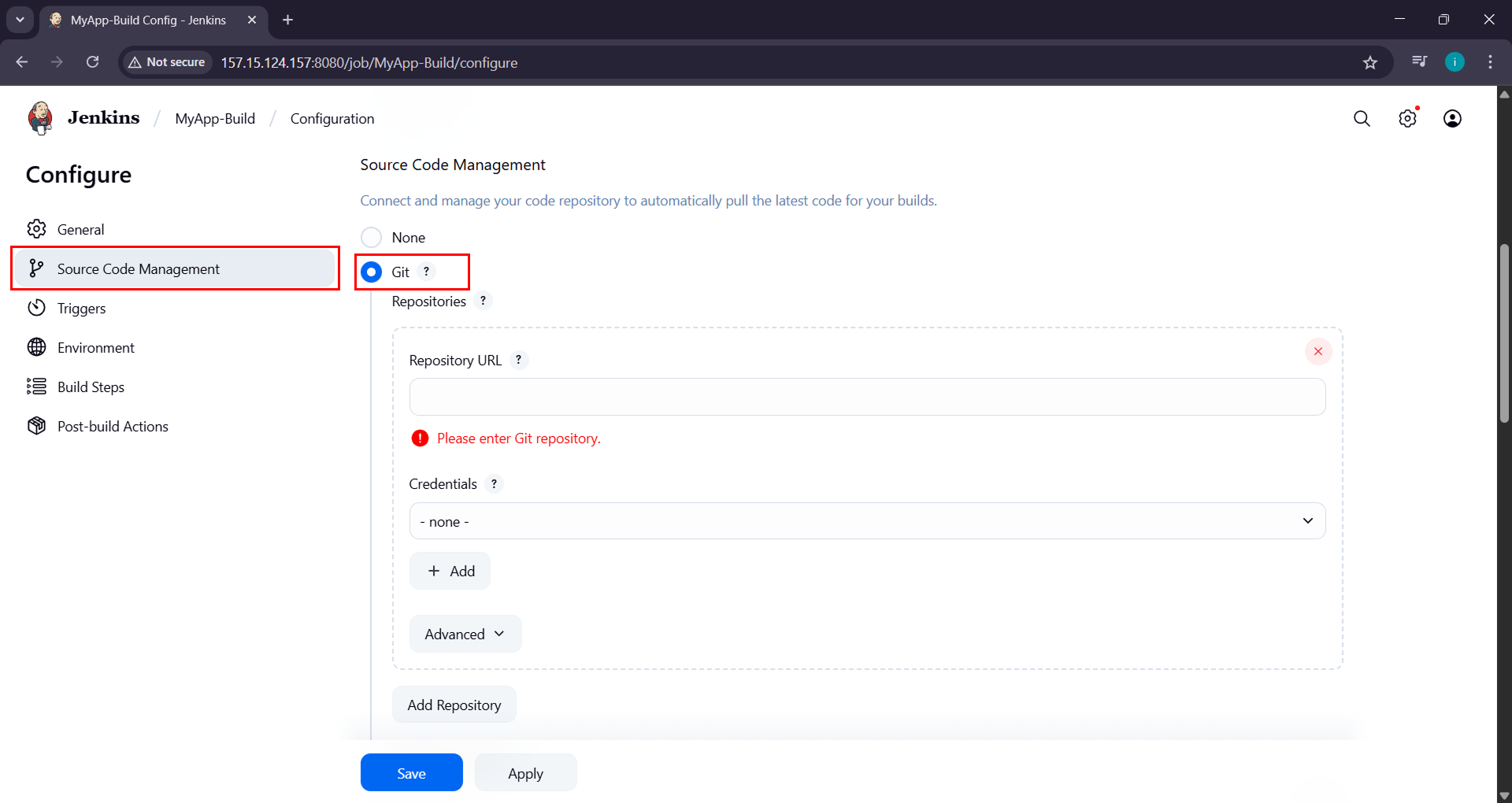The height and width of the screenshot is (803, 1512).
Task: Click Apply to apply configuration changes
Action: pos(524,772)
